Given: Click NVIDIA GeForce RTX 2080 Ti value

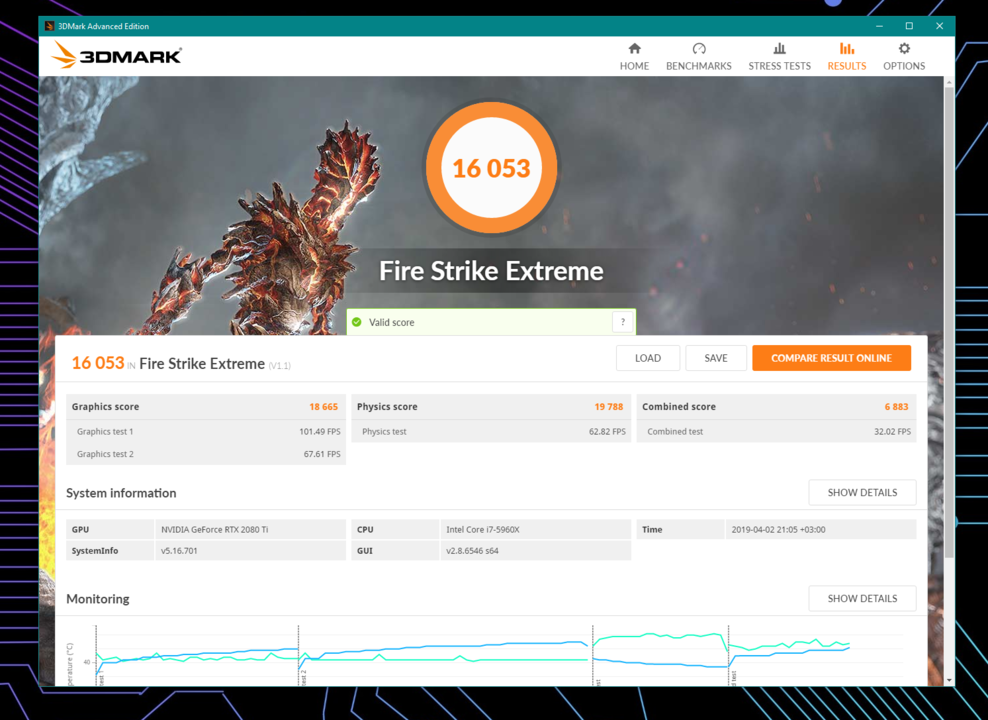Looking at the screenshot, I should 214,530.
